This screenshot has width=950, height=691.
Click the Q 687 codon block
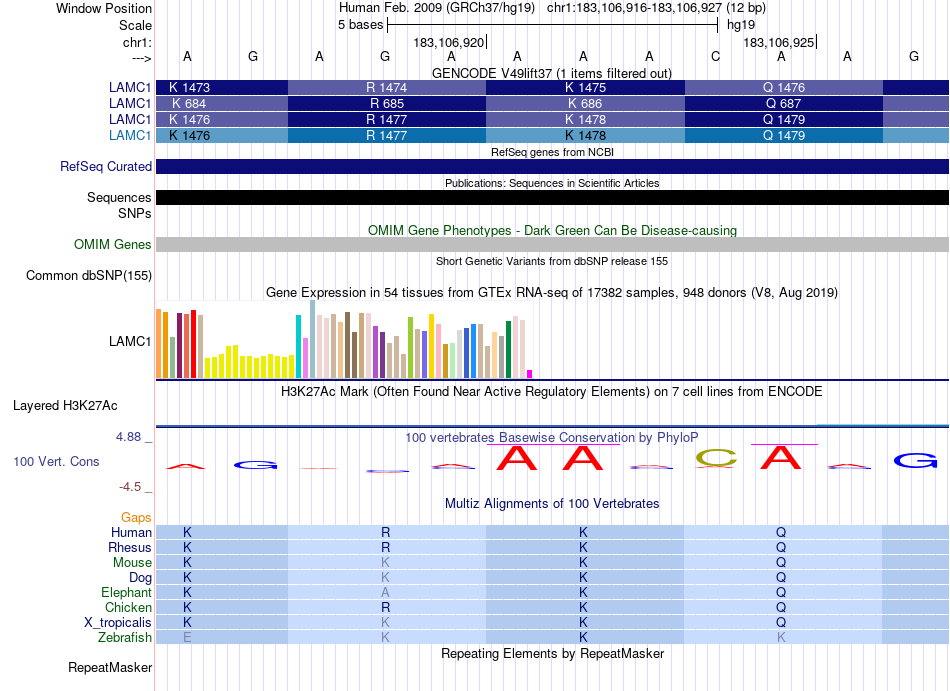coord(783,104)
